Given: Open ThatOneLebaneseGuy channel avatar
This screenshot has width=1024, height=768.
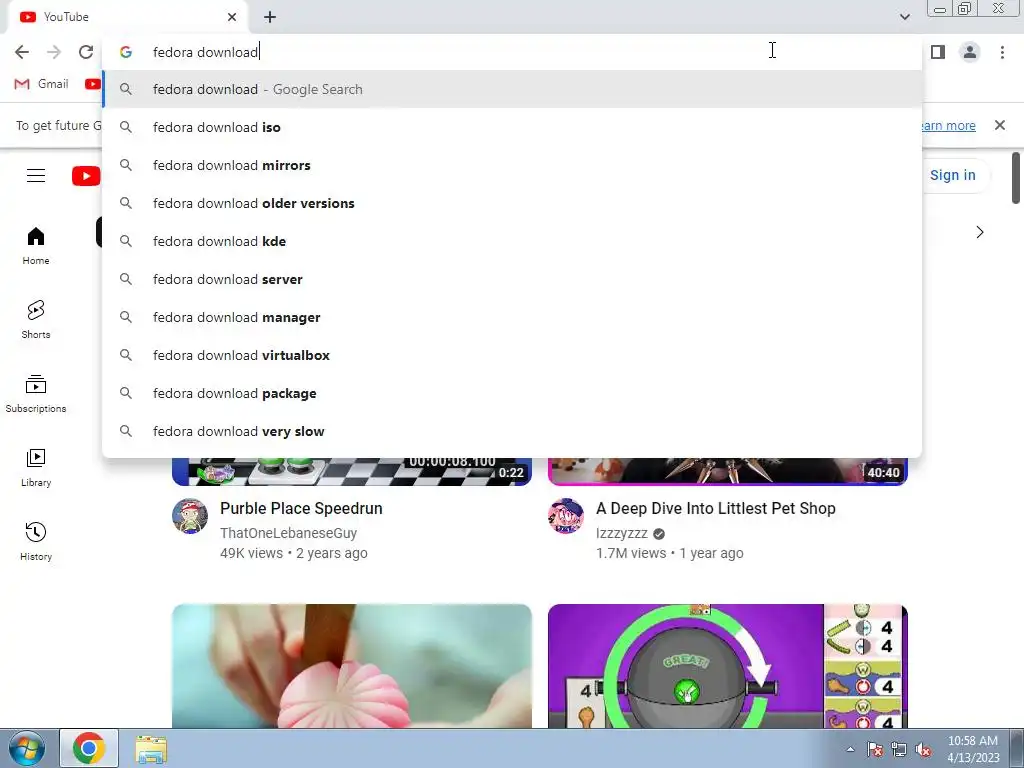Looking at the screenshot, I should 190,516.
